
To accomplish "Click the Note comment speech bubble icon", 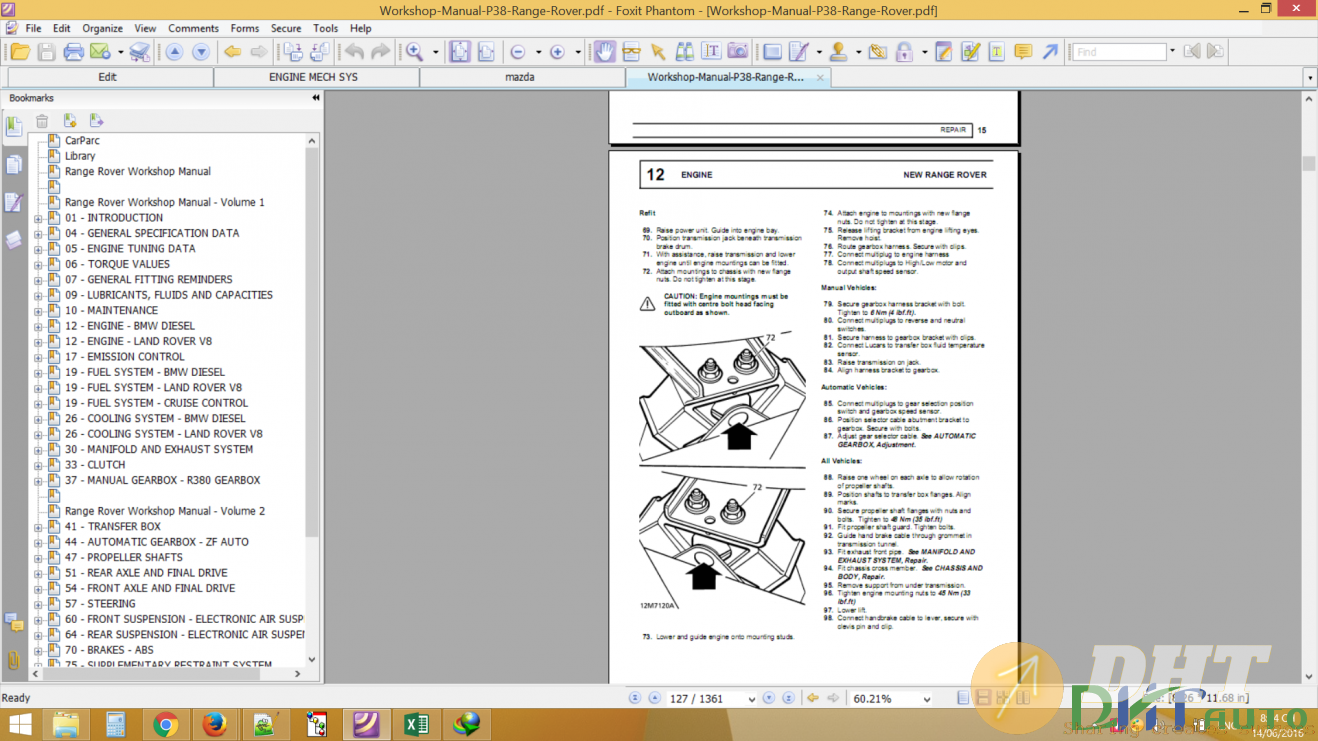I will 1023,52.
